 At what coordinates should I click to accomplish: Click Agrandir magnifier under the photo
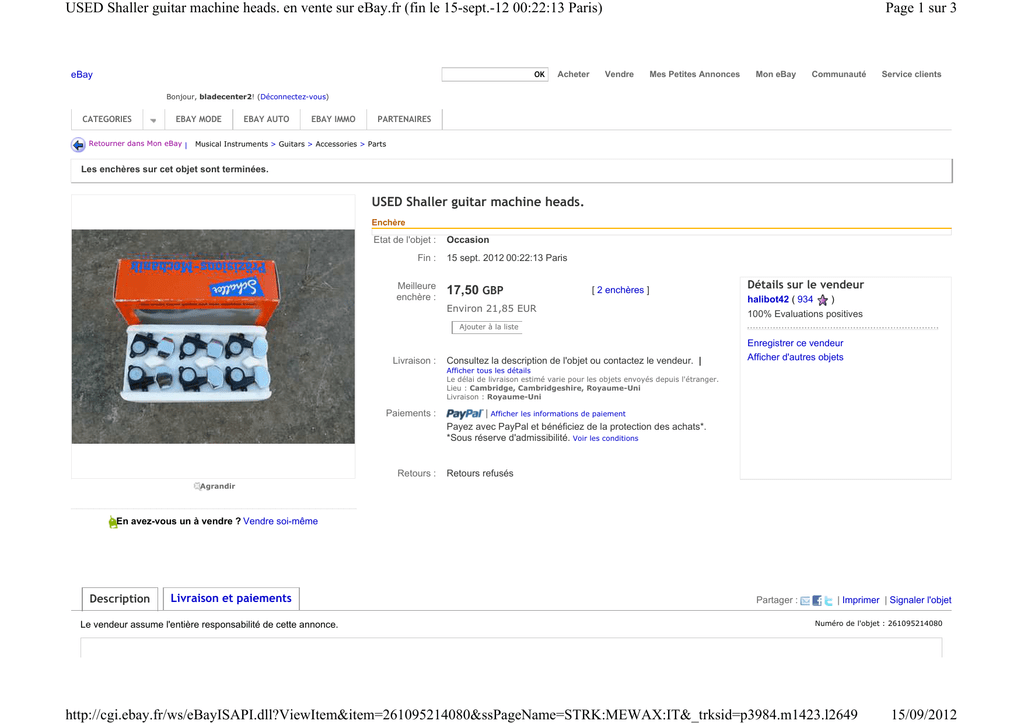[197, 486]
